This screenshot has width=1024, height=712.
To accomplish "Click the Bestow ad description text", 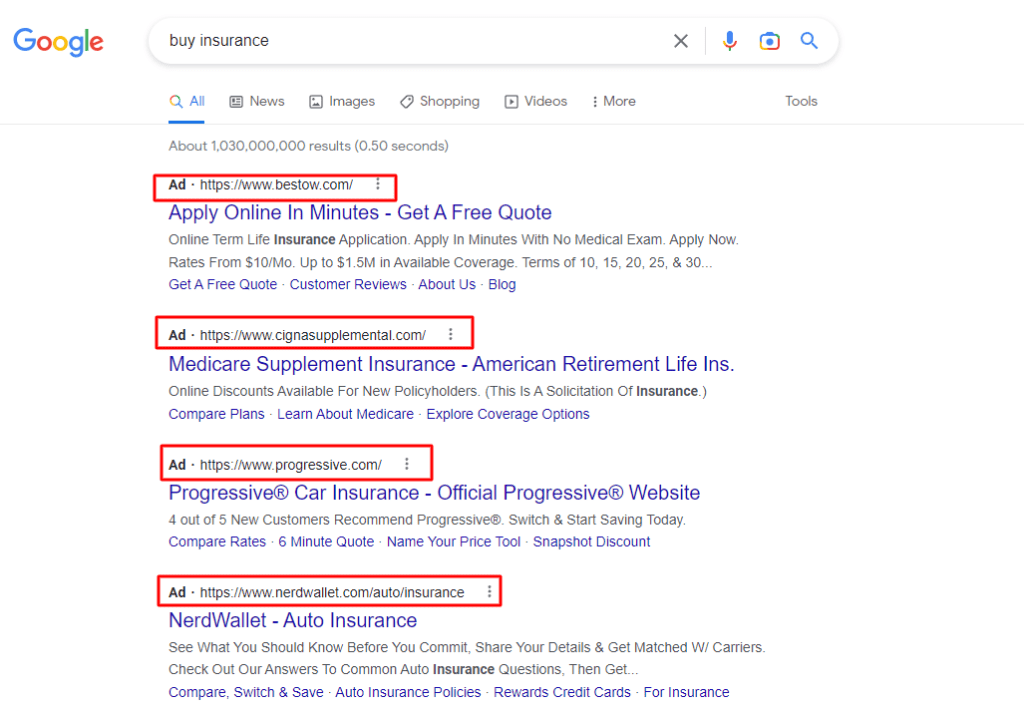I will [453, 251].
